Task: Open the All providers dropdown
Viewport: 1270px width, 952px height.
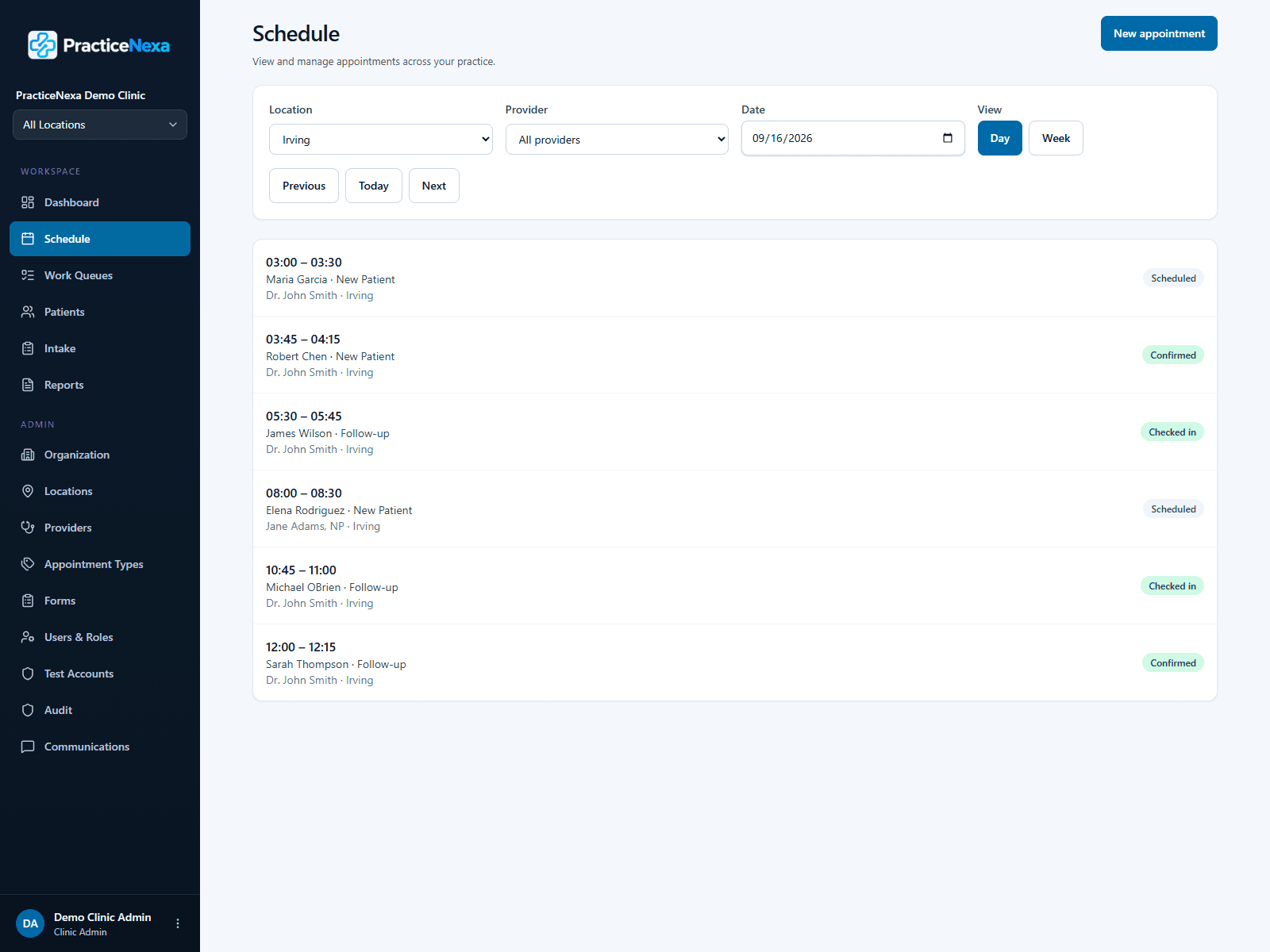Action: tap(617, 140)
